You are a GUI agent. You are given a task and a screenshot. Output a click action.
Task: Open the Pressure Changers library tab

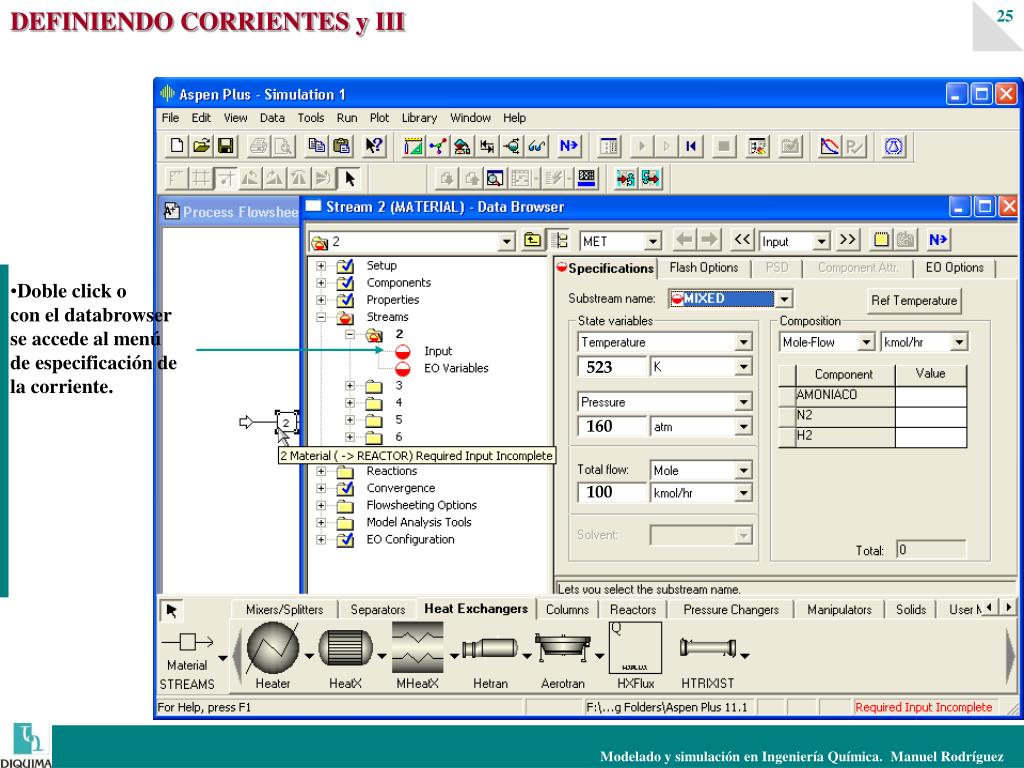point(731,609)
